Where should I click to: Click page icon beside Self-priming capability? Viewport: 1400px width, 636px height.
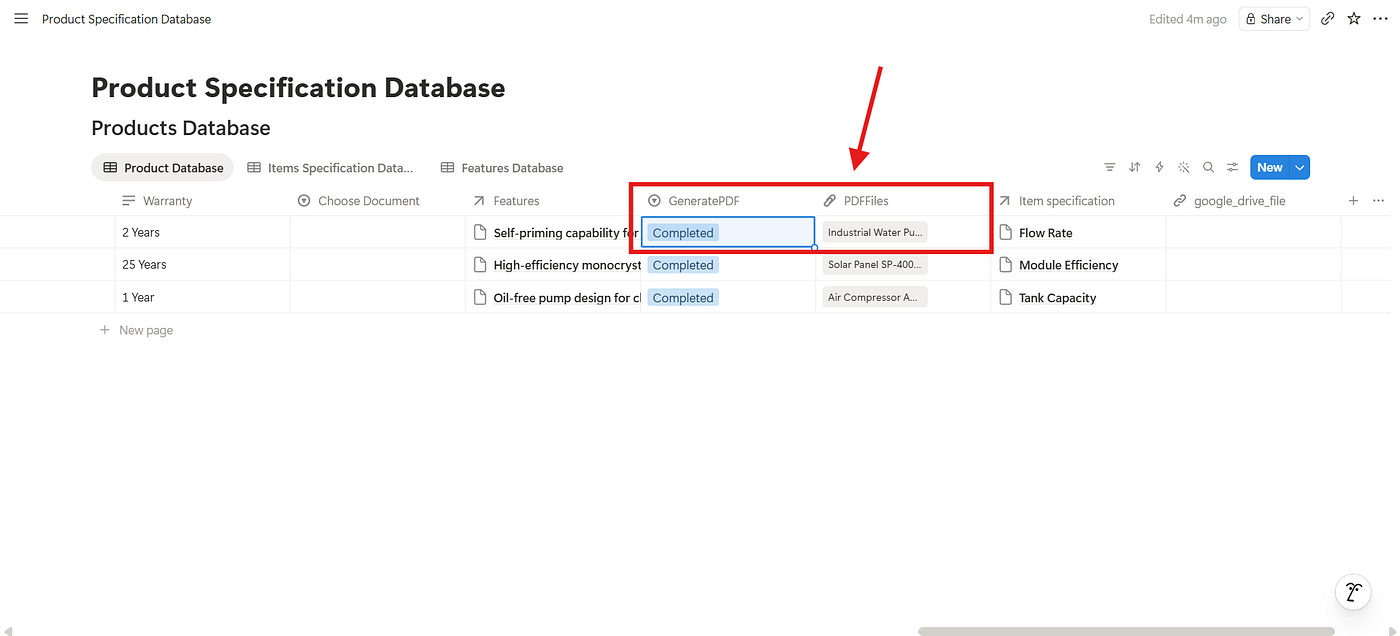pos(480,233)
